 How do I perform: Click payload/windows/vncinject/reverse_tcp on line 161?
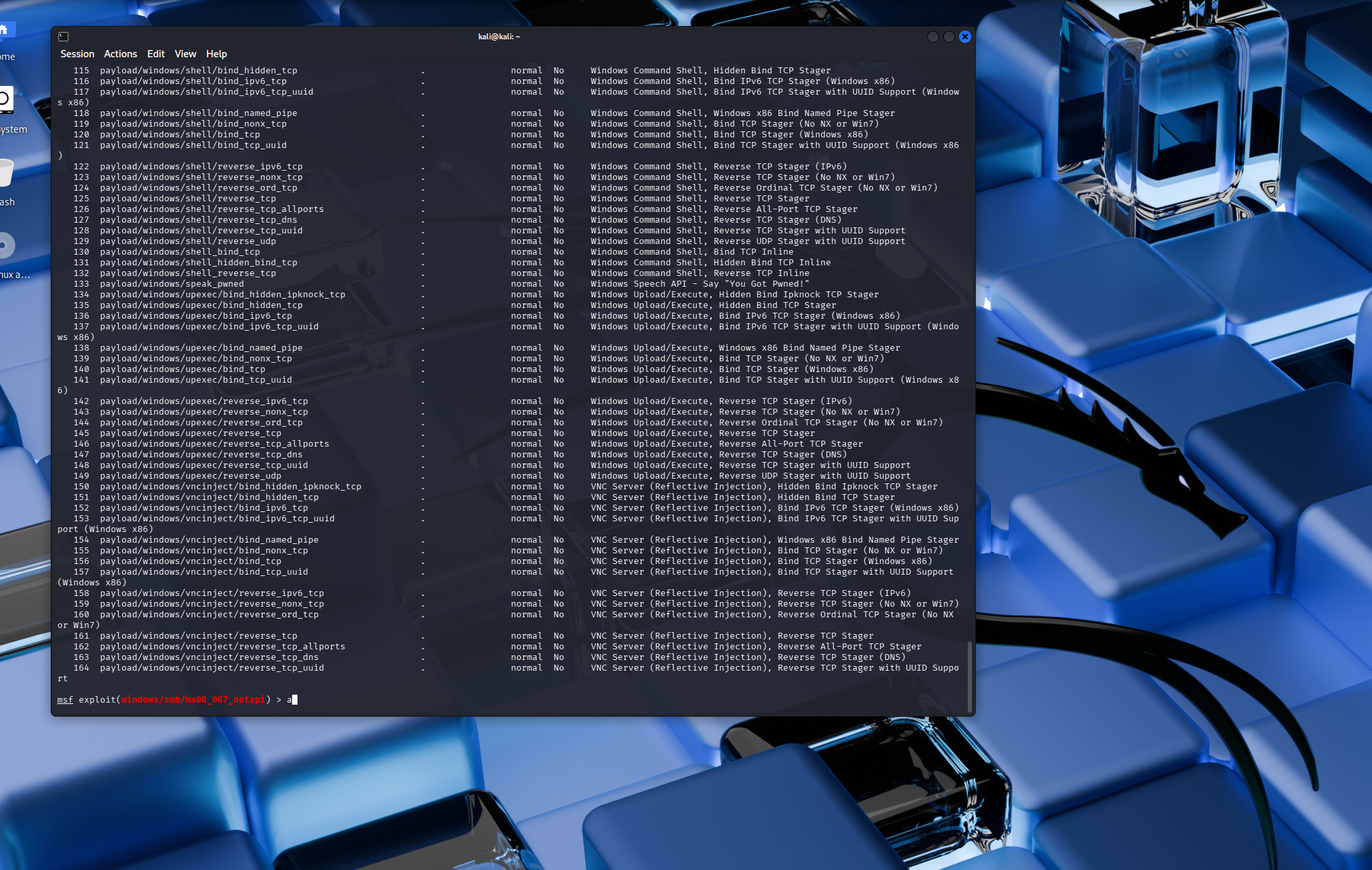coord(199,636)
